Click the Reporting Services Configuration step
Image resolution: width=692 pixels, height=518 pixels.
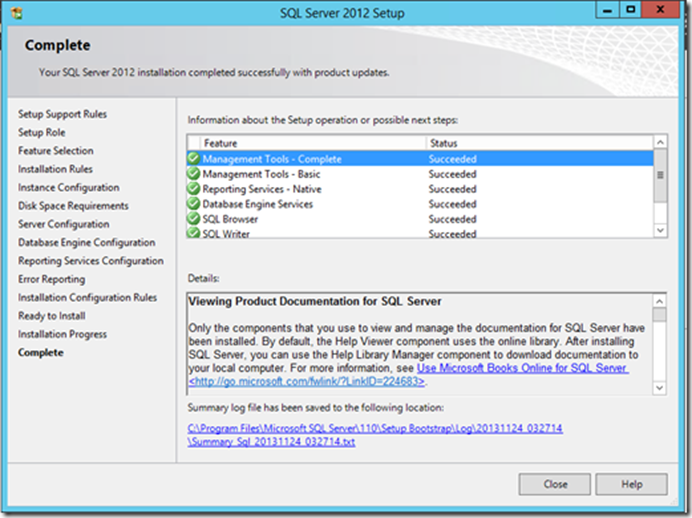(90, 261)
